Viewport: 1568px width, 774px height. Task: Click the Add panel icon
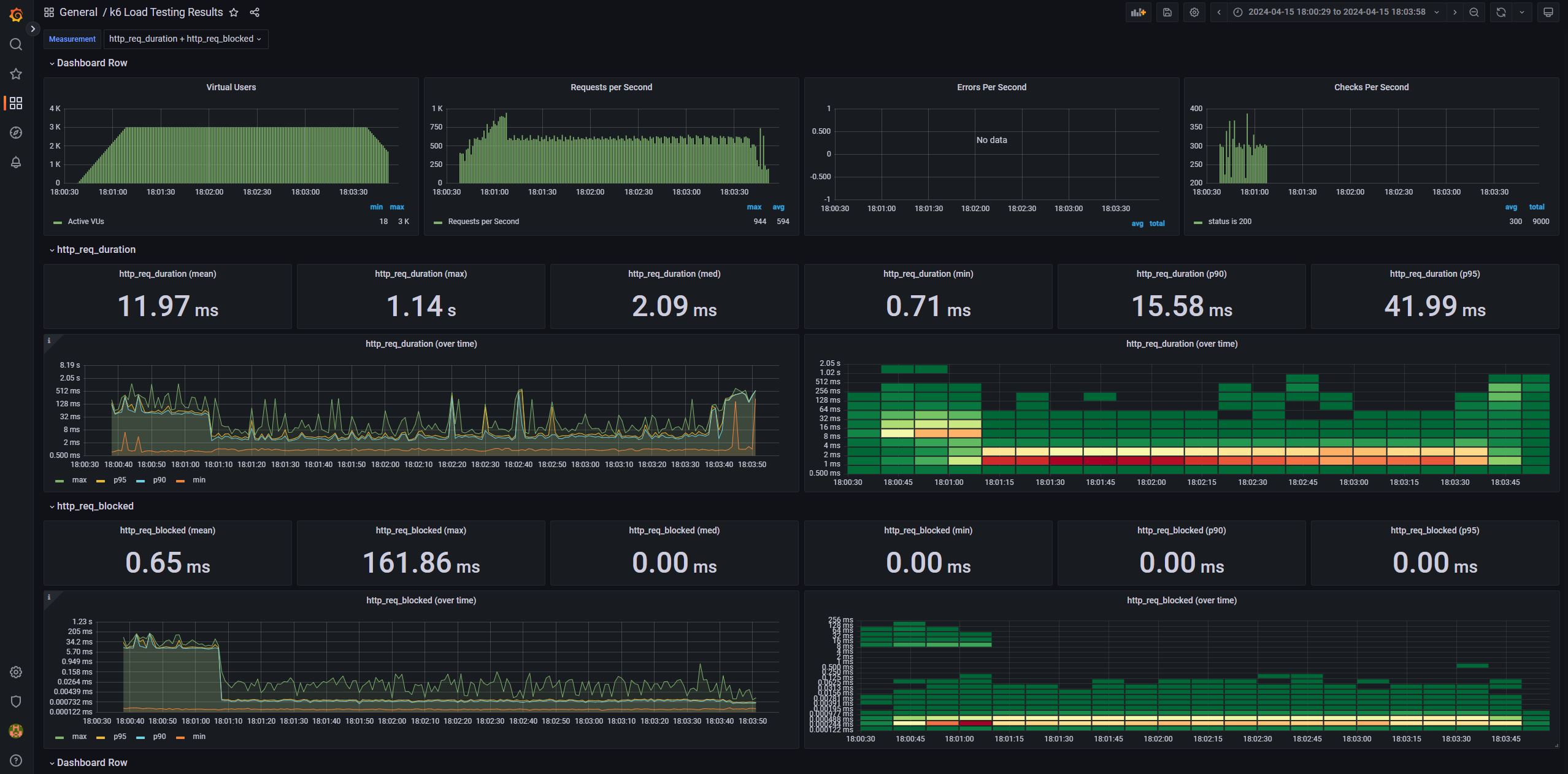point(1139,12)
